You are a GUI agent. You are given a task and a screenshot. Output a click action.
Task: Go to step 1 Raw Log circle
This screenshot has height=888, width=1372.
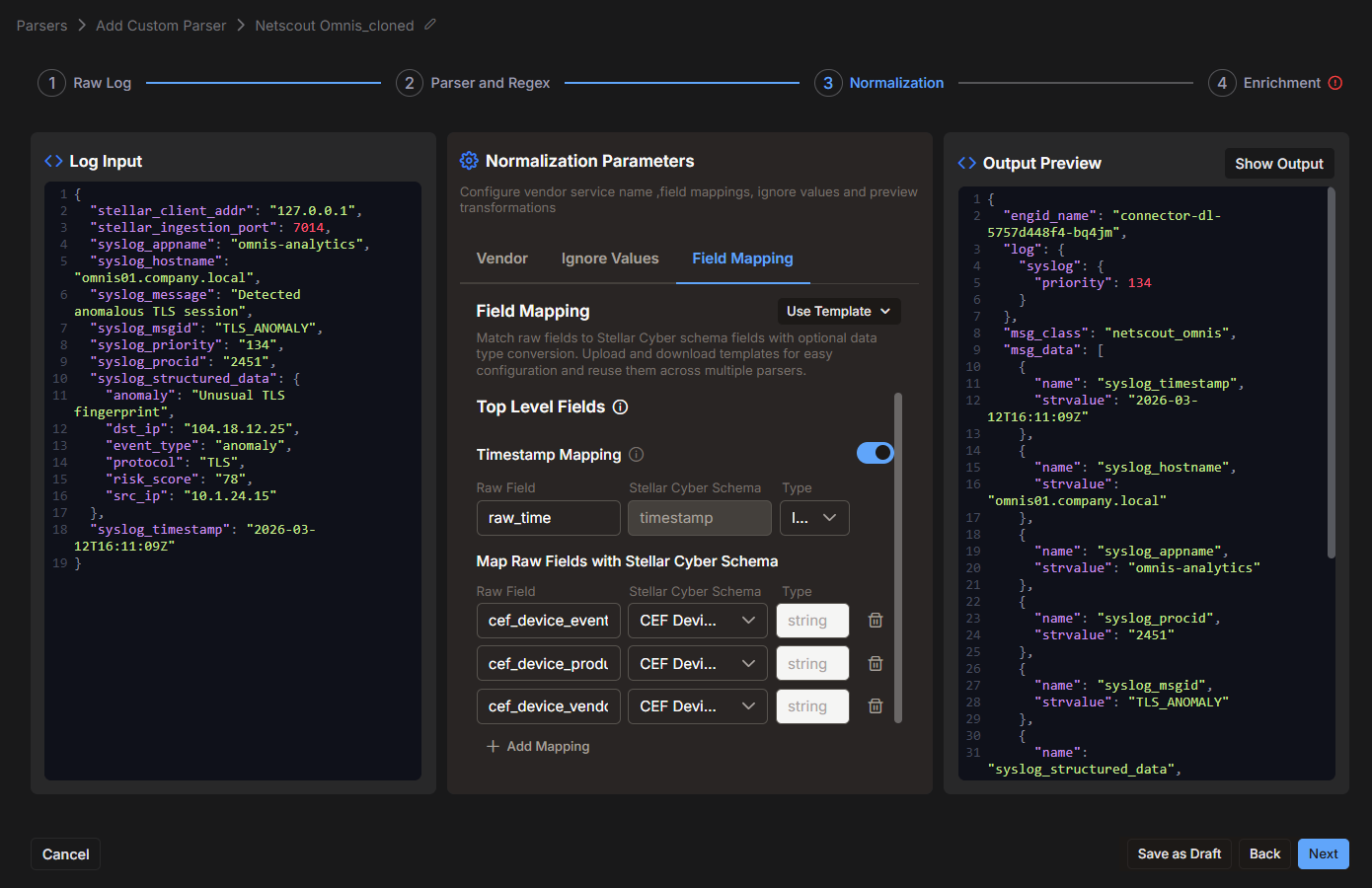pyautogui.click(x=52, y=83)
